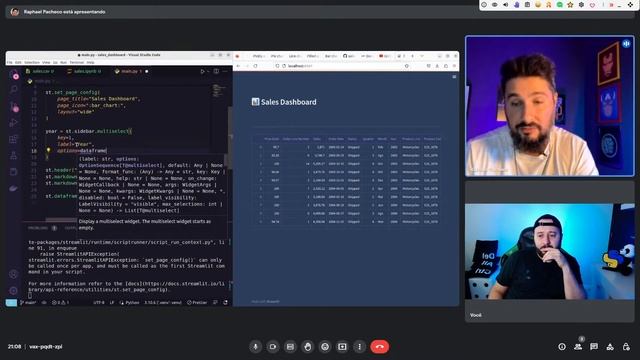Open the Terminal menu in VS Code

76,62
